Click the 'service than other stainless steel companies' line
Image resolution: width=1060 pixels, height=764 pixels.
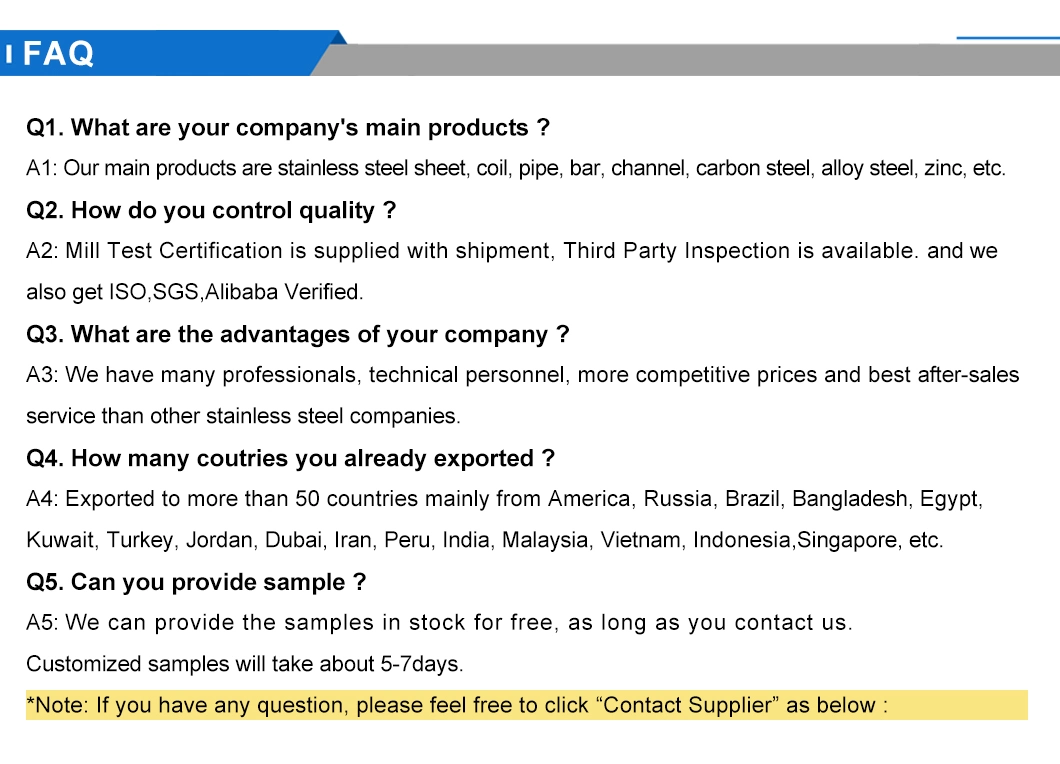tap(243, 416)
